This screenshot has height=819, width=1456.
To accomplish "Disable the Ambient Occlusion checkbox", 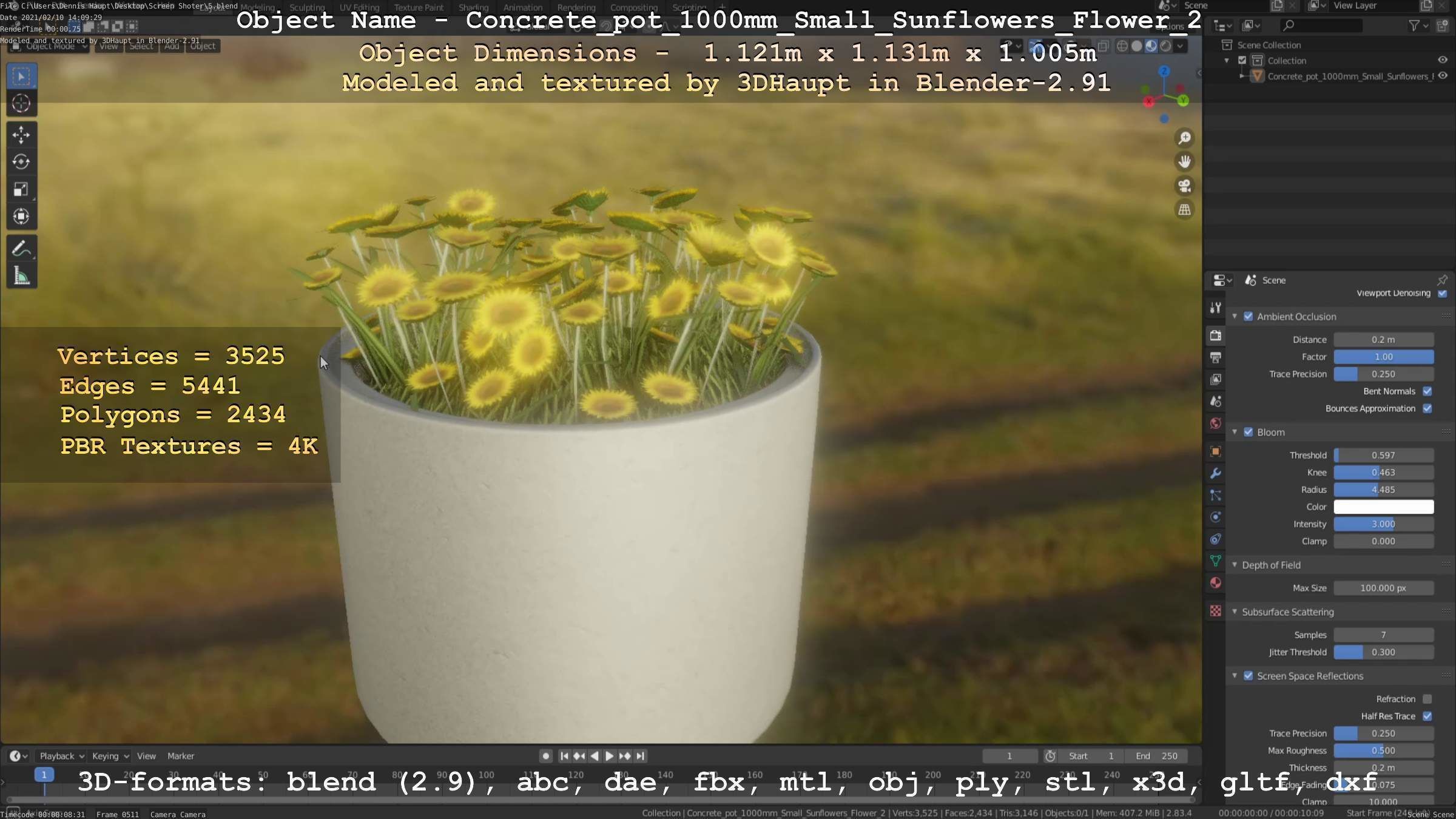I will [x=1249, y=317].
